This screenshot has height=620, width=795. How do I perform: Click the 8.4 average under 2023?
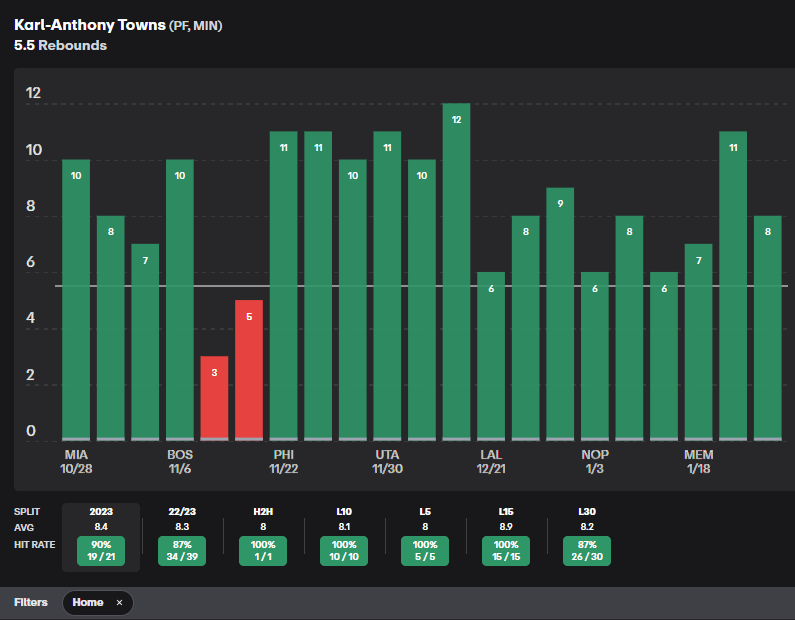click(x=101, y=527)
